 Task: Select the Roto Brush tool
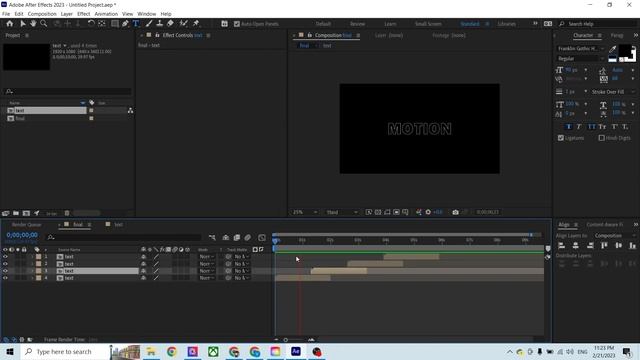point(183,24)
